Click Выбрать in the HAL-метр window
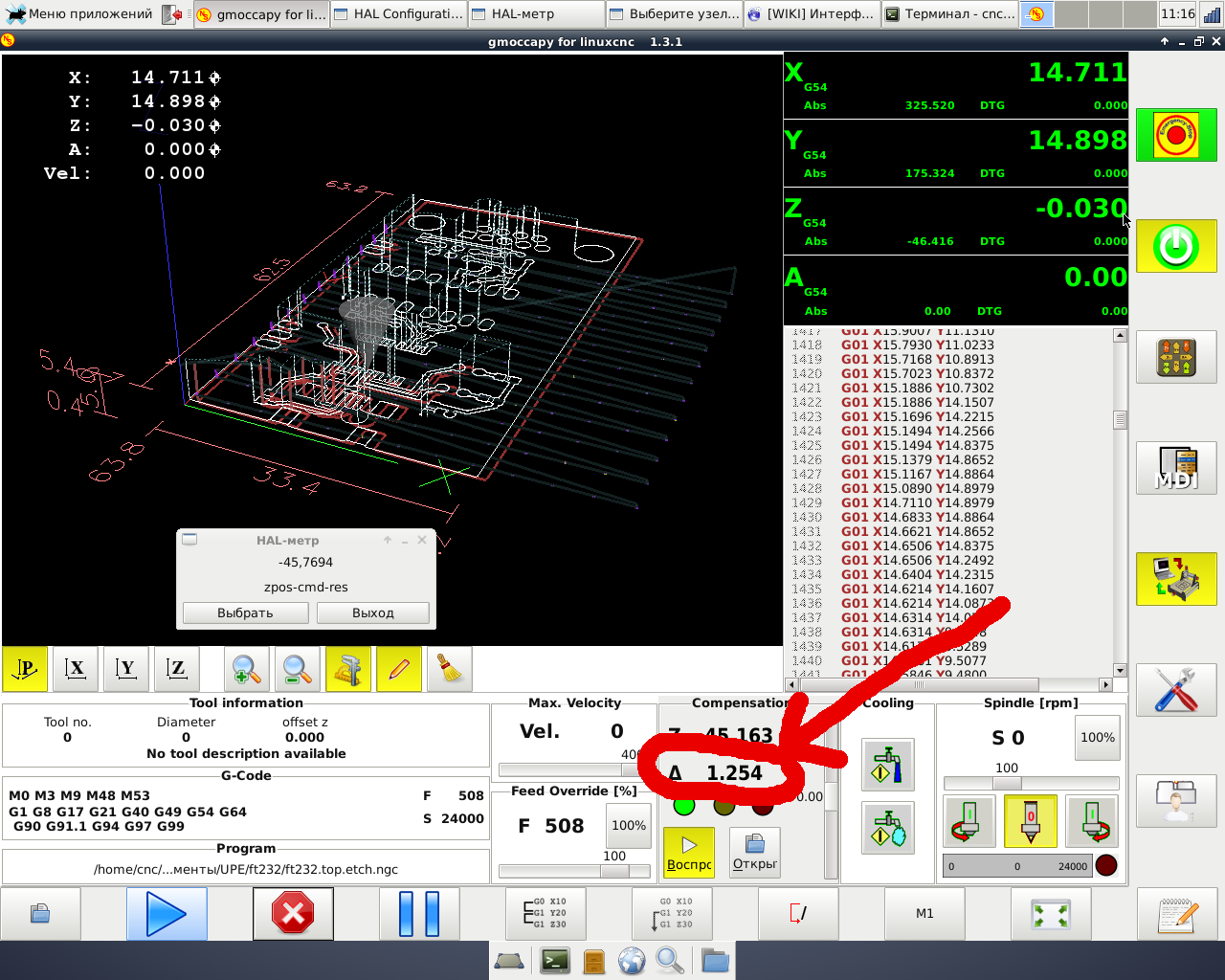The width and height of the screenshot is (1225, 980). click(245, 613)
